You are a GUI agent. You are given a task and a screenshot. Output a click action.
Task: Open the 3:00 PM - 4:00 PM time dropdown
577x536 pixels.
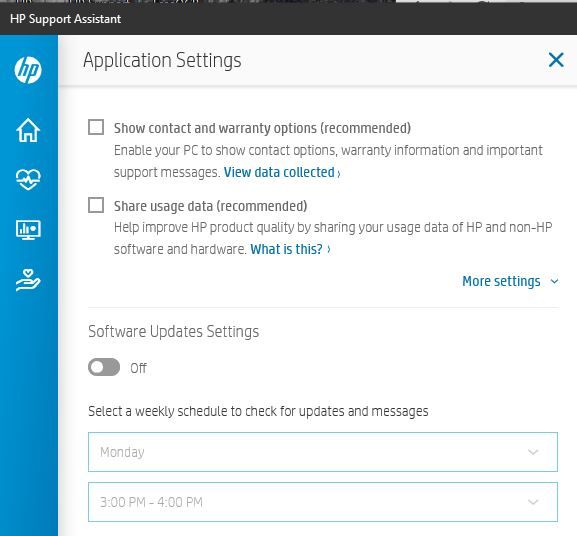[x=323, y=502]
